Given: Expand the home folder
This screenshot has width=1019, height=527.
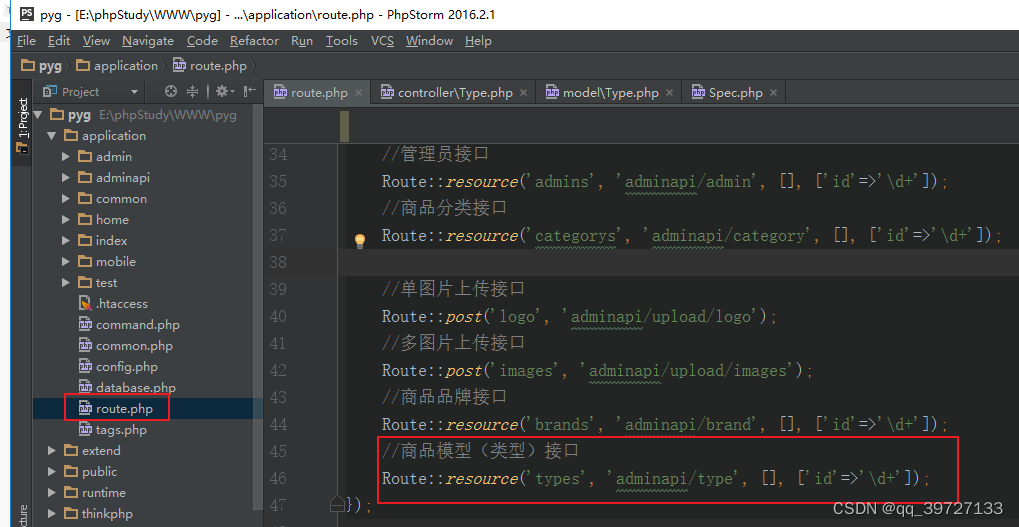Looking at the screenshot, I should (x=66, y=220).
